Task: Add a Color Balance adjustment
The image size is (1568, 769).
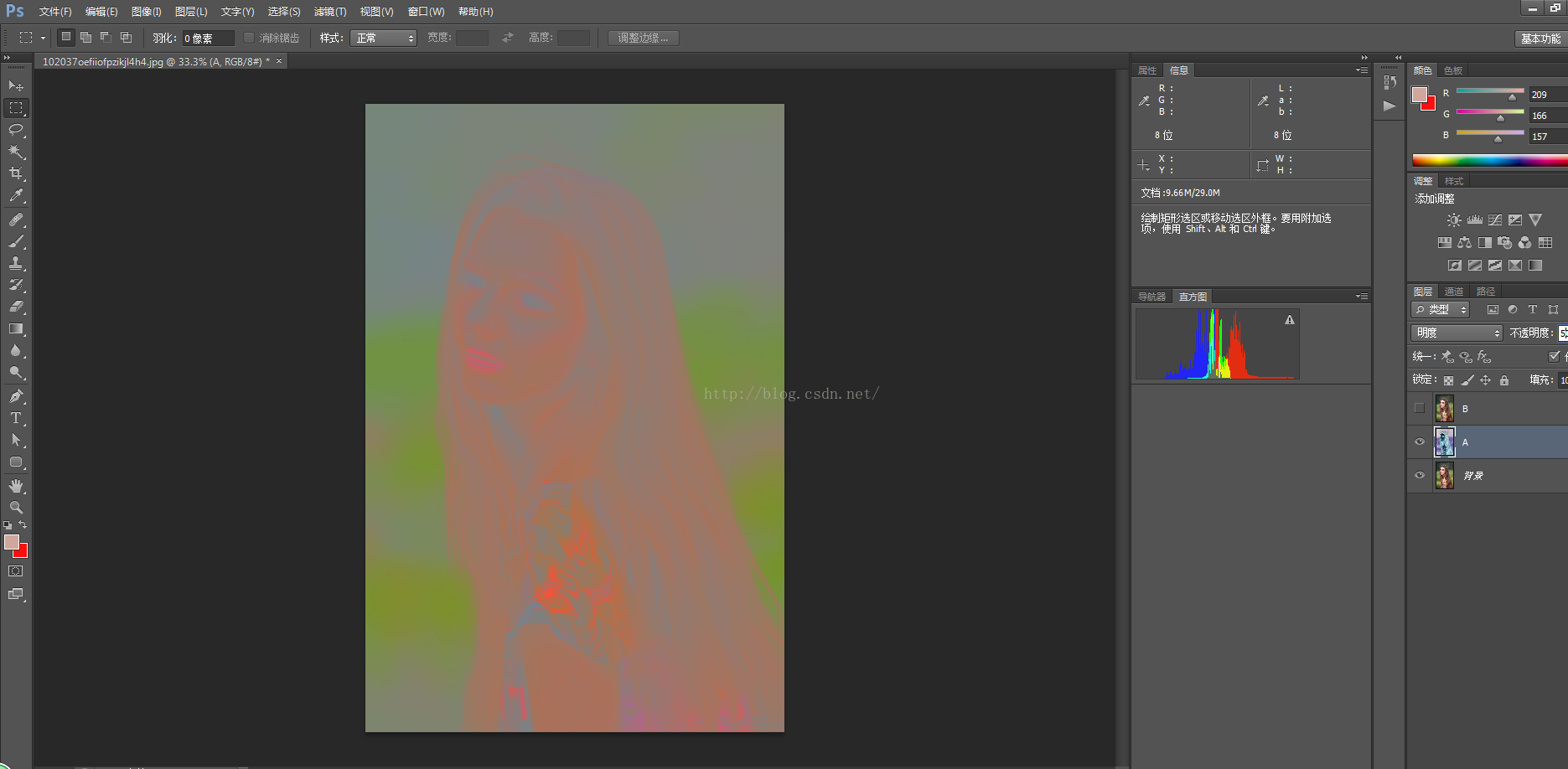Action: 1464,243
